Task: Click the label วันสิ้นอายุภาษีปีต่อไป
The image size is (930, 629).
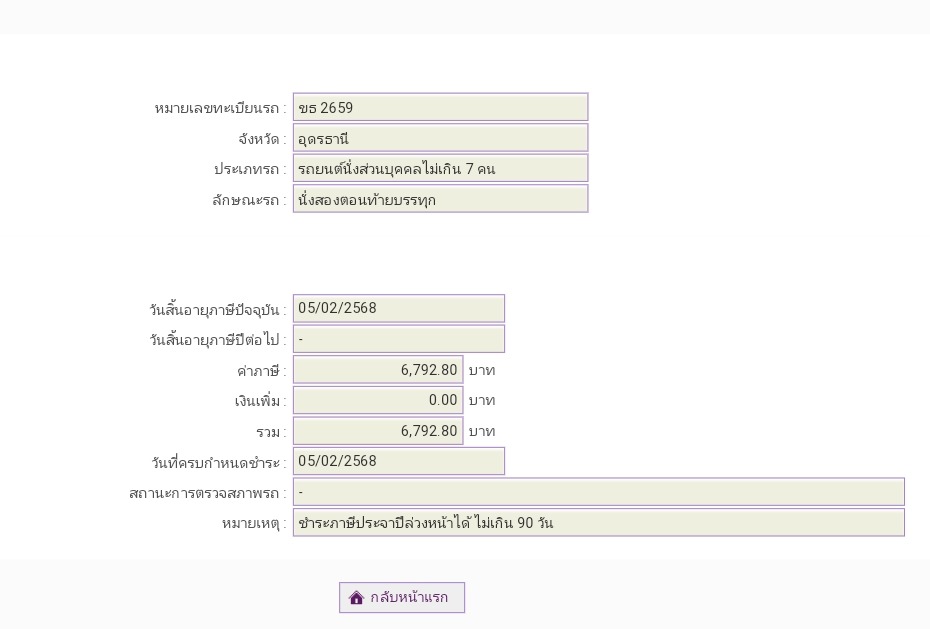Action: 218,340
